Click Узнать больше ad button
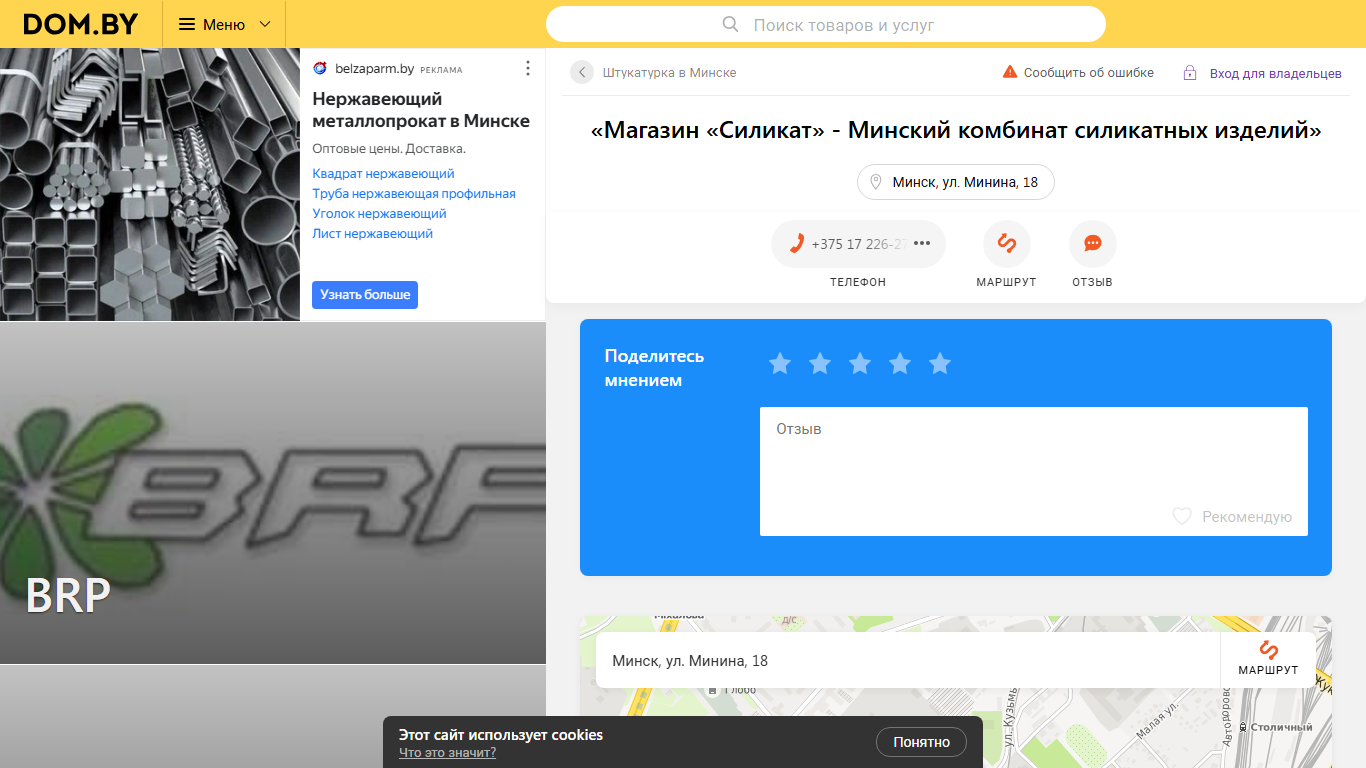This screenshot has height=768, width=1366. pyautogui.click(x=365, y=295)
